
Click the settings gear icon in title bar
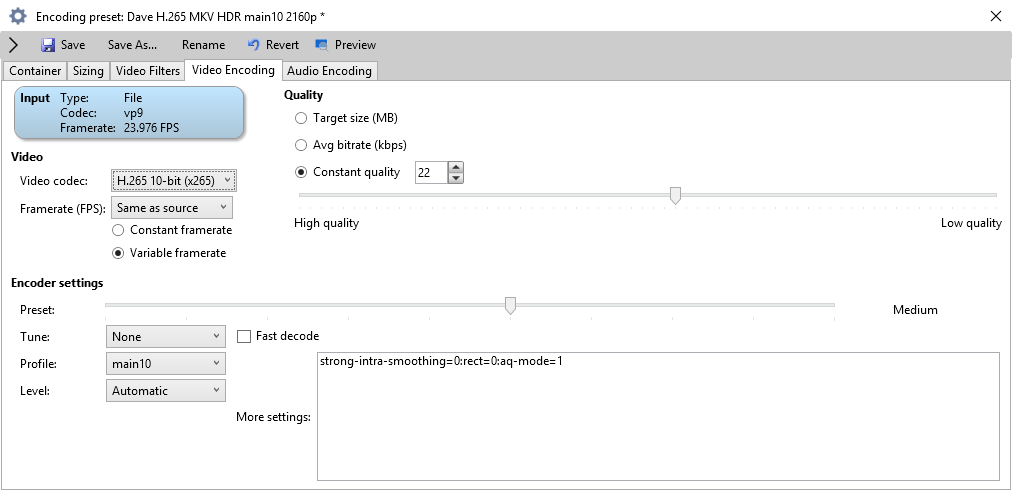[x=17, y=16]
